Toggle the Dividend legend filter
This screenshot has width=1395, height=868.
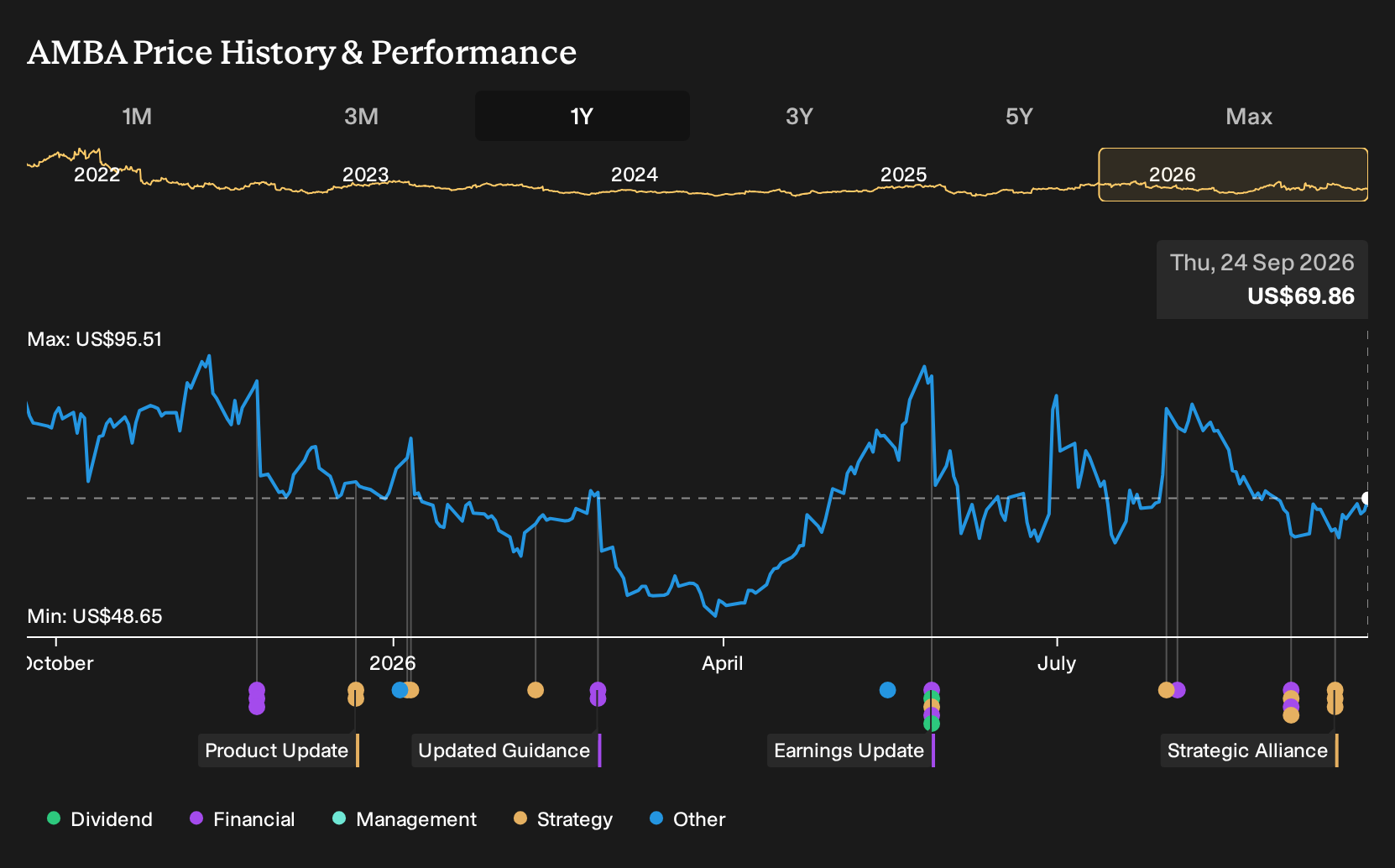[100, 819]
